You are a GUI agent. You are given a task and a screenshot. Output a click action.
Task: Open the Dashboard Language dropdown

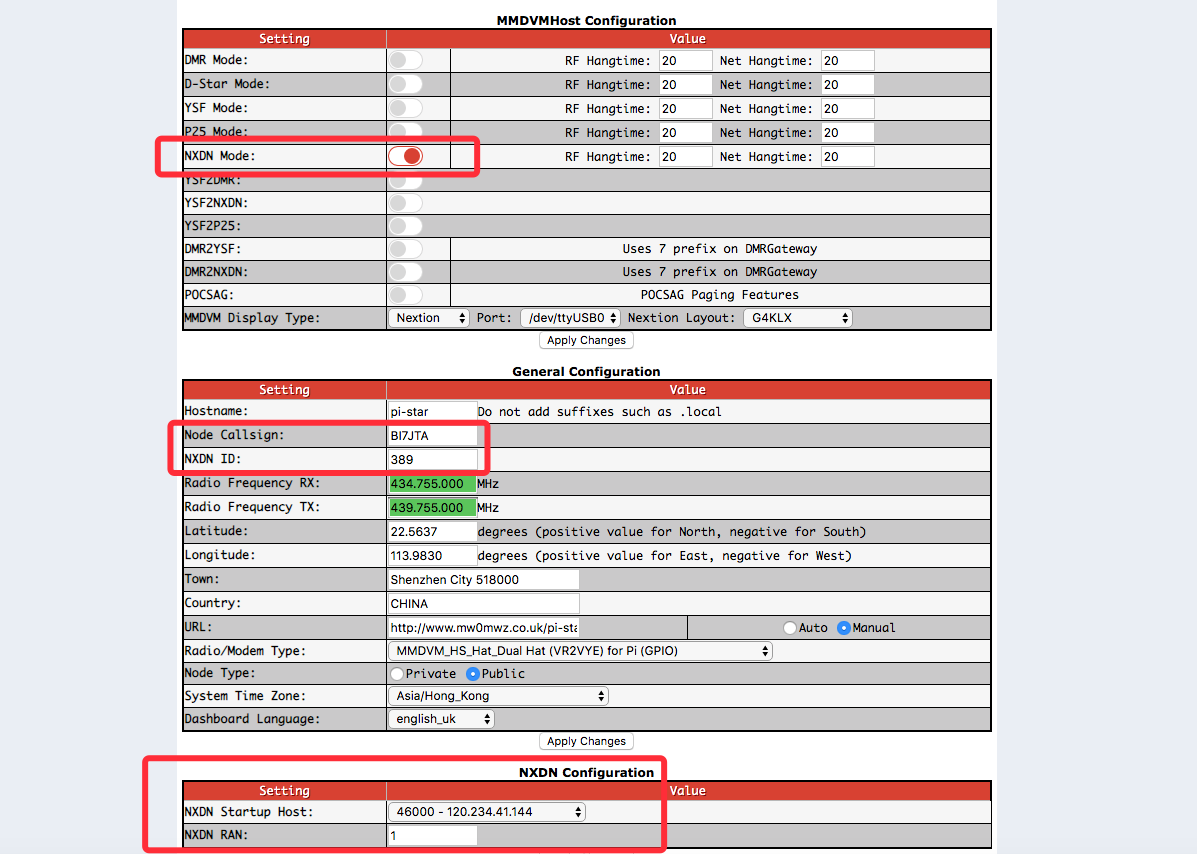(x=441, y=719)
